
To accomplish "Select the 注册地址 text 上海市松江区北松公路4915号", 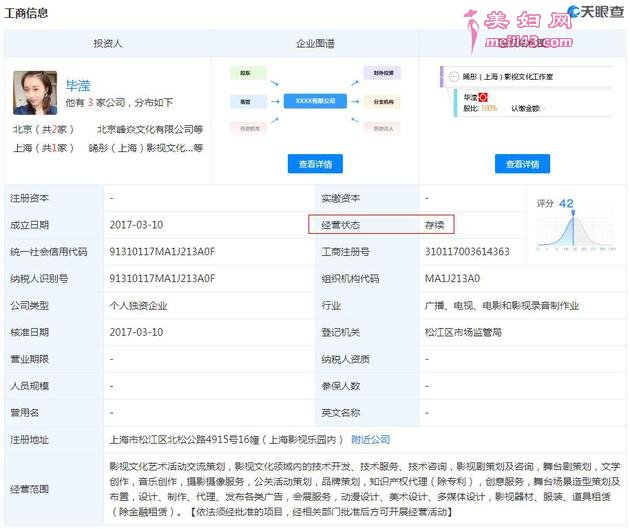I will pyautogui.click(x=174, y=439).
